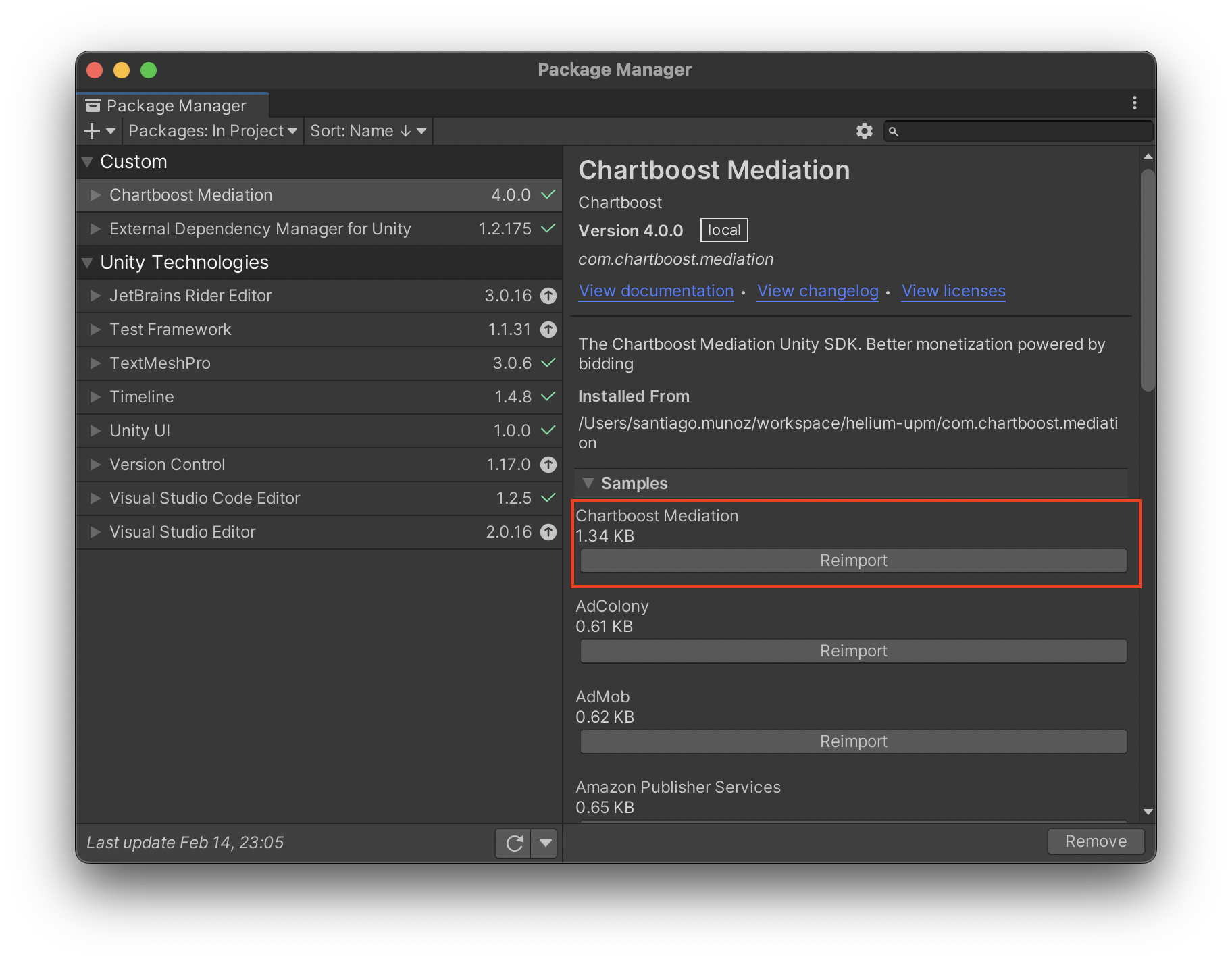The image size is (1232, 963).
Task: Click the refresh package list icon
Action: [514, 843]
